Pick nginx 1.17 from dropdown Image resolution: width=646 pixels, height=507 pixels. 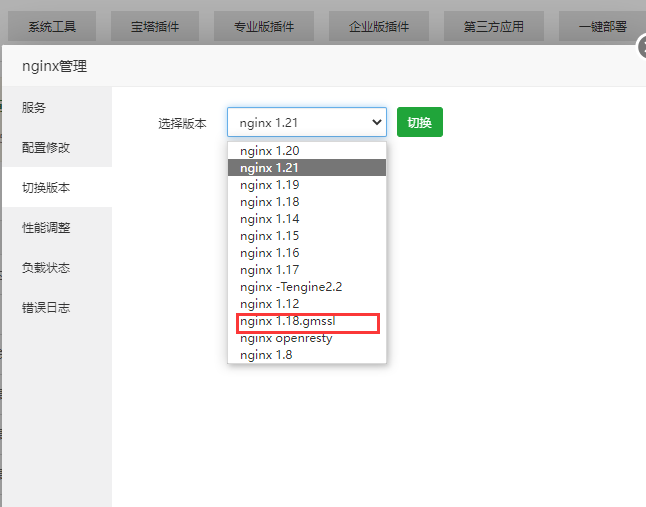(307, 270)
